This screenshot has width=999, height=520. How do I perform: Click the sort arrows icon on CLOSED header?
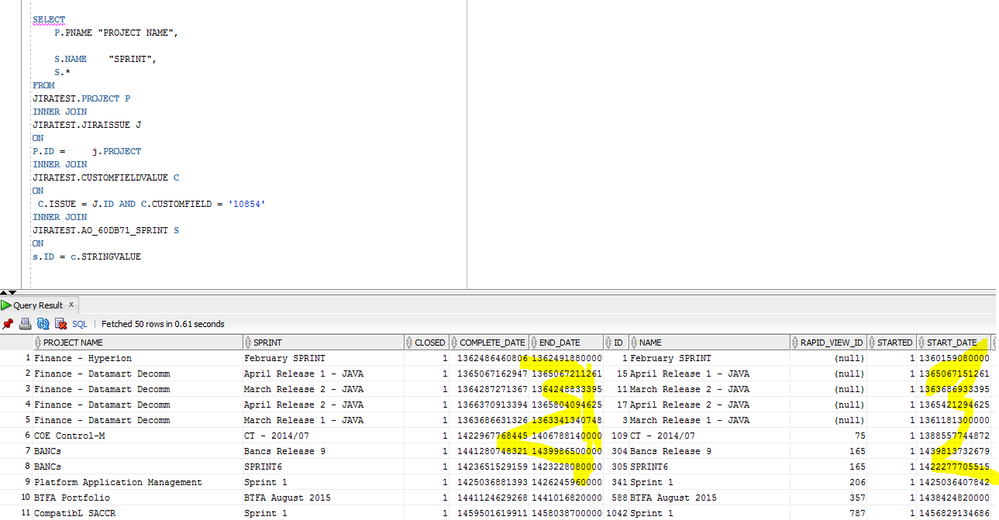coord(409,342)
